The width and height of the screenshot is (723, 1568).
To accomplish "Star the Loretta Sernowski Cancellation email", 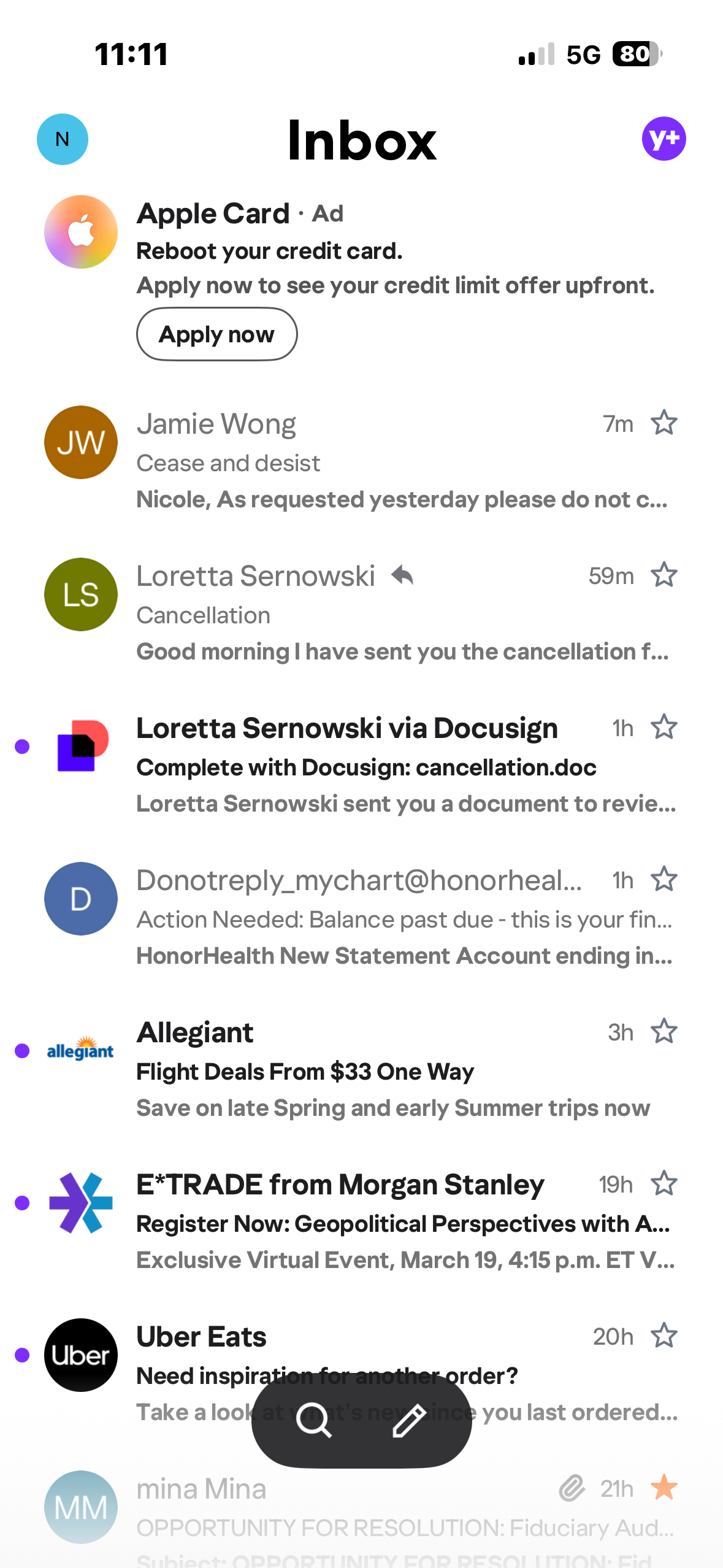I will [x=664, y=575].
